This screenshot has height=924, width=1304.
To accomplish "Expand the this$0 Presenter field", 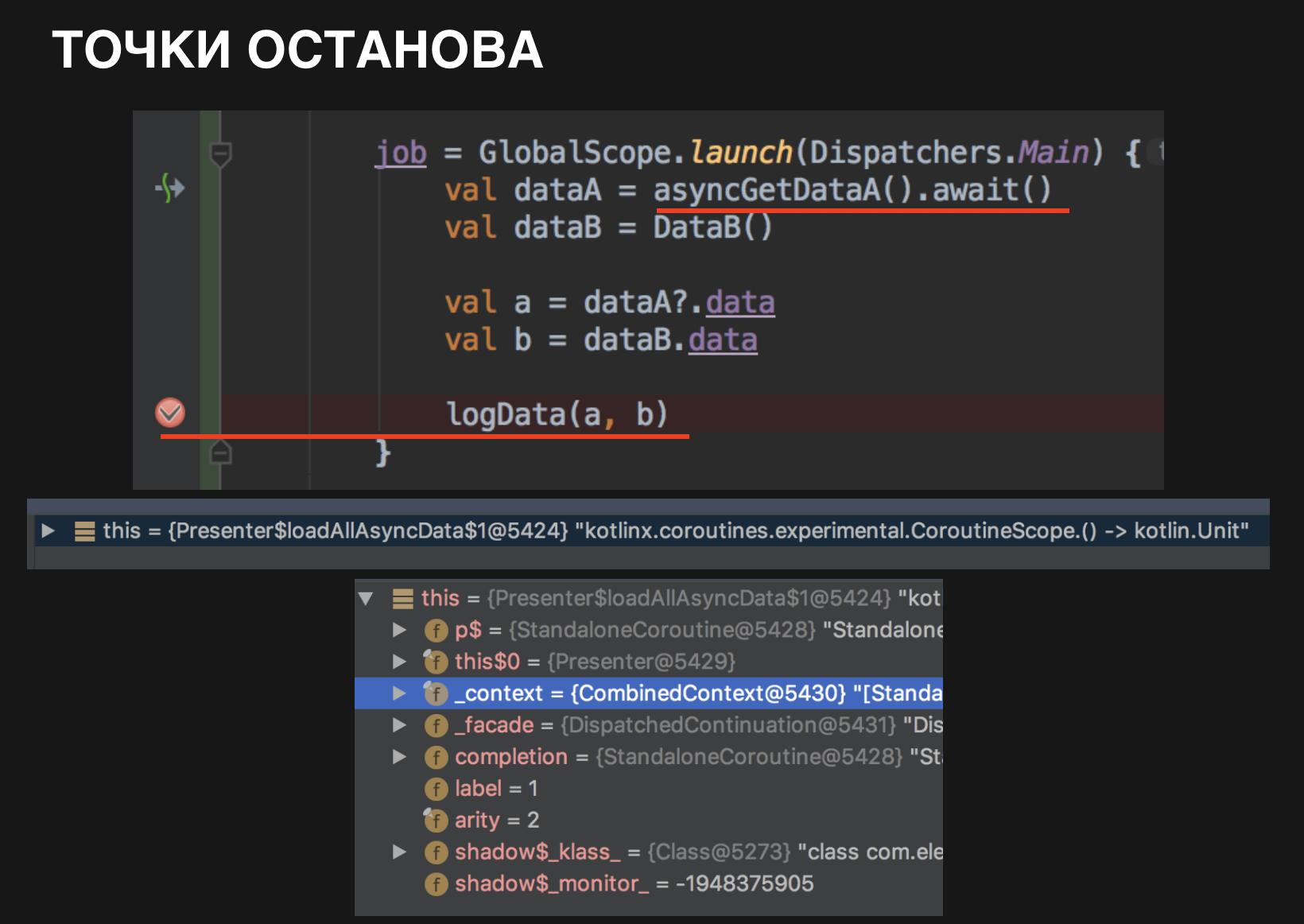I will (399, 662).
